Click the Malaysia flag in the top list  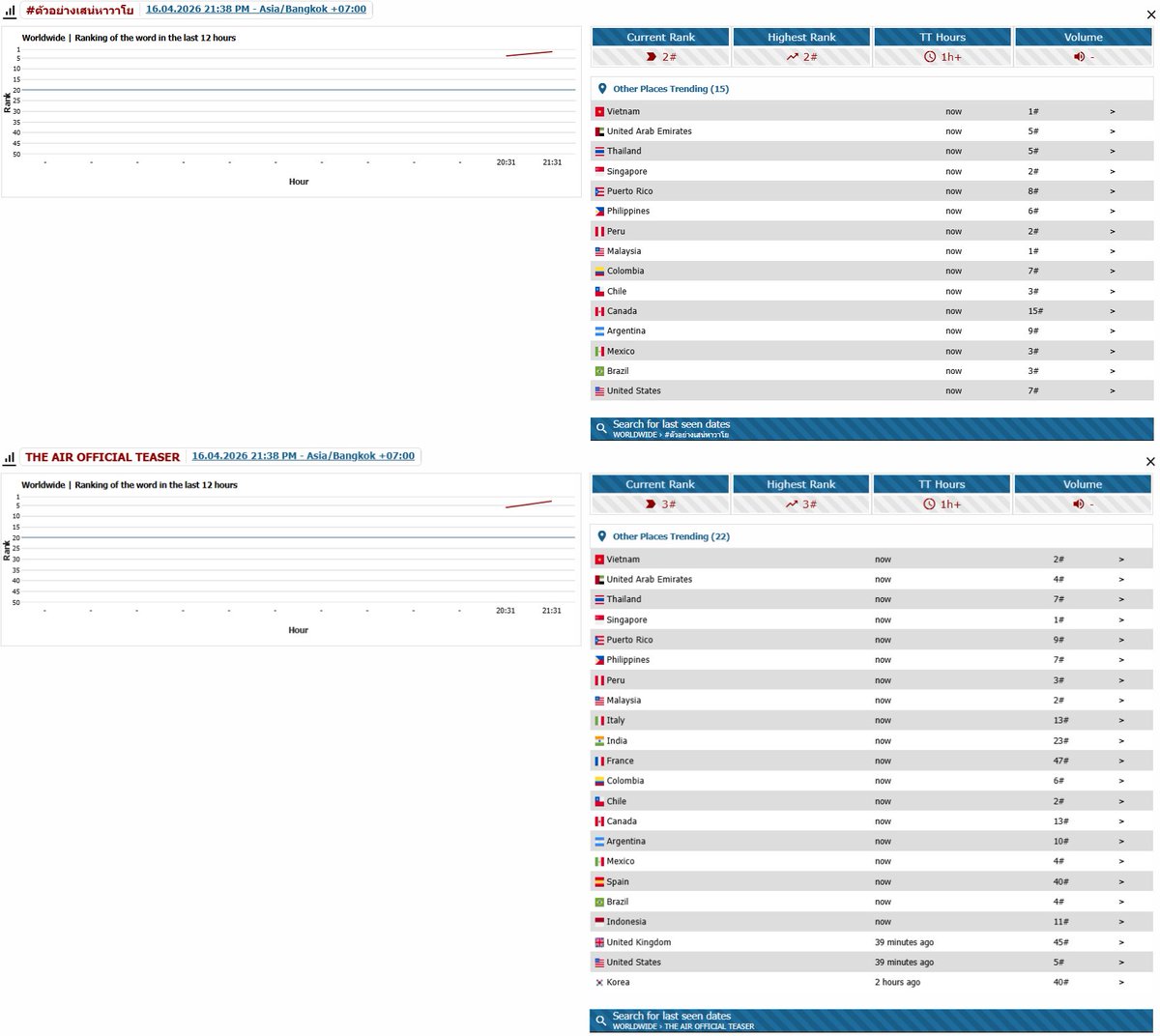(599, 251)
